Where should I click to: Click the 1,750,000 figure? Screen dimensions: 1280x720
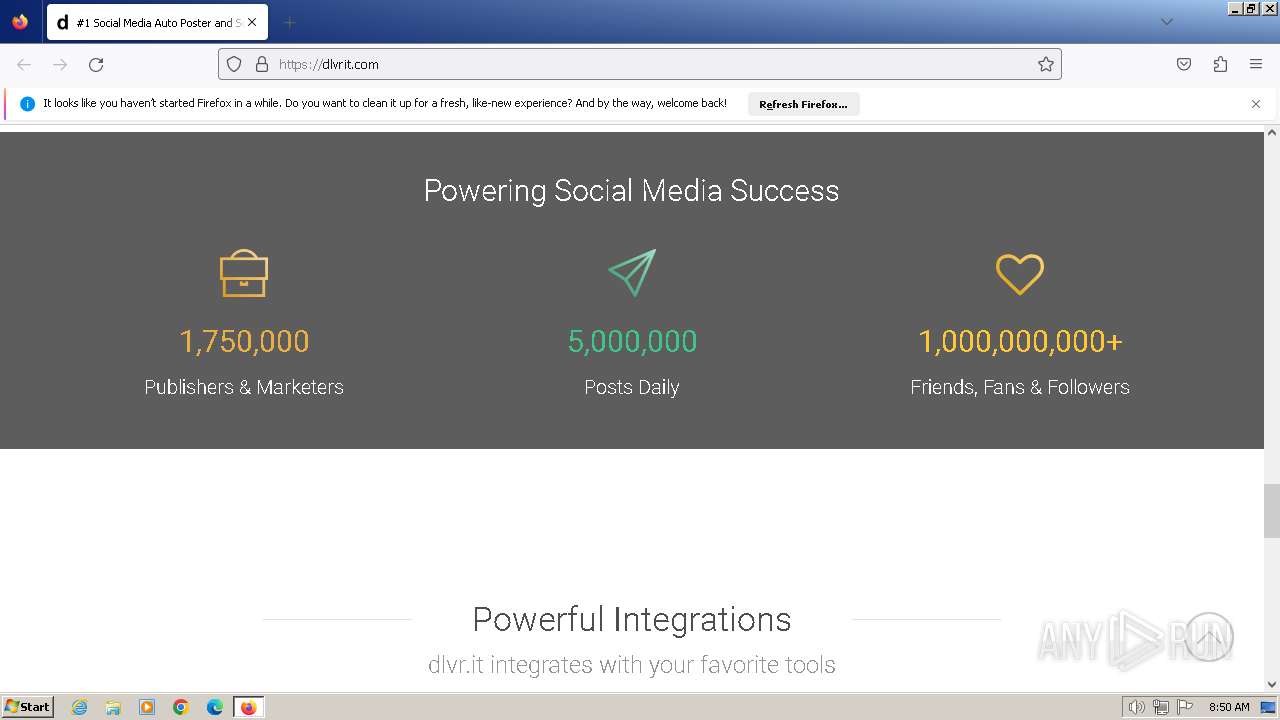[244, 341]
